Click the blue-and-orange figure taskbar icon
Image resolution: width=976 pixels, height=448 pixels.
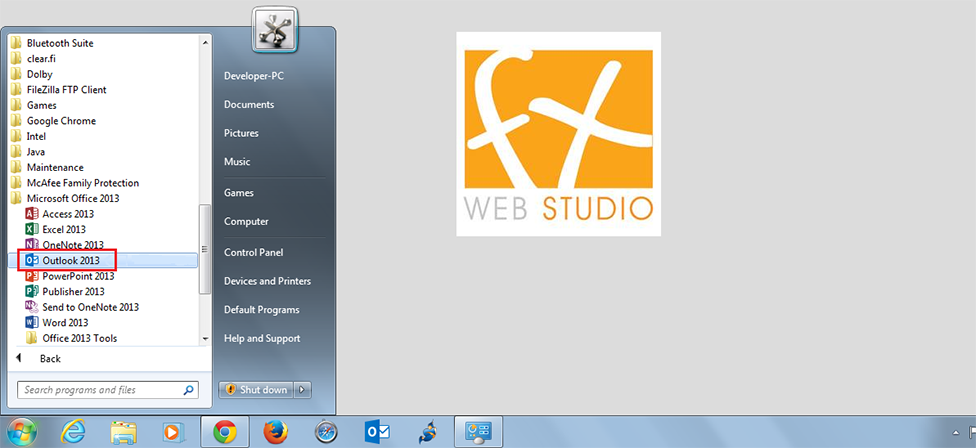(x=428, y=432)
